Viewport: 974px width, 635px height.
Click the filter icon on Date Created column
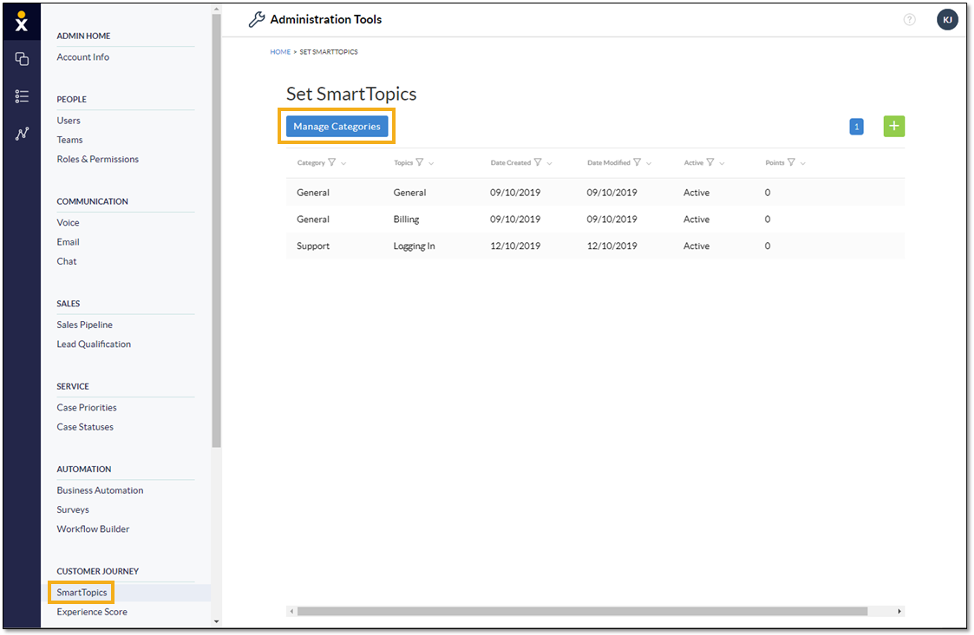tap(538, 163)
